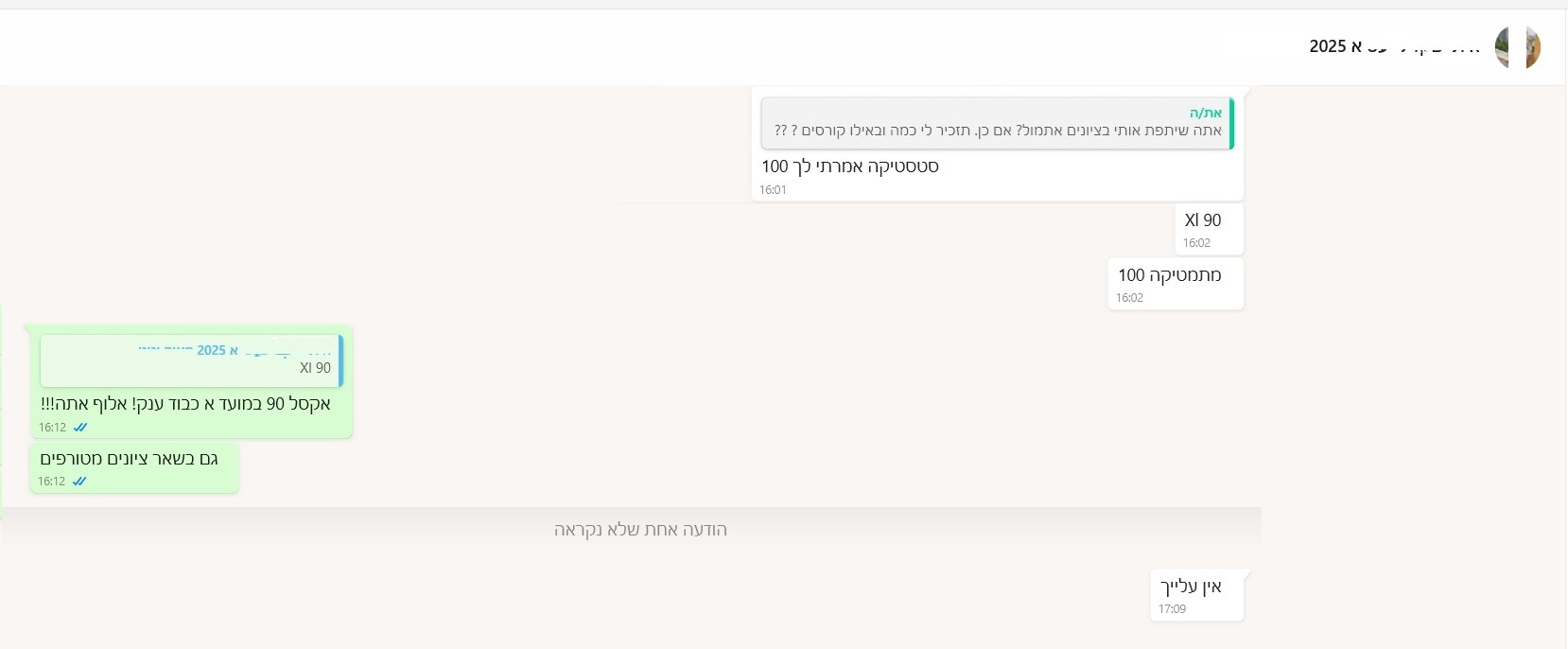Screen dimensions: 1568x649
Task: Jump to the quoted "את/ה" message
Action: coord(997,123)
